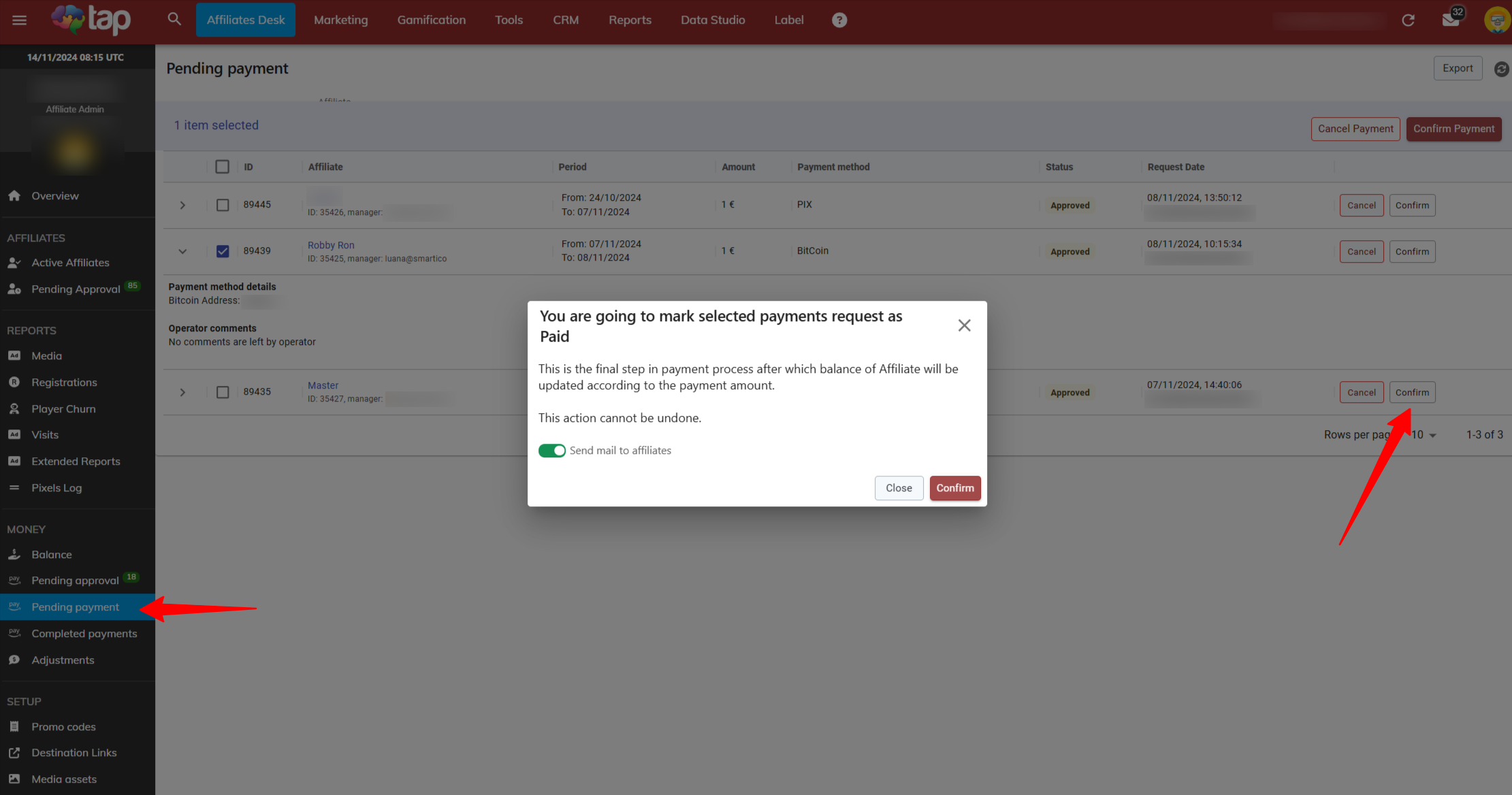Image resolution: width=1512 pixels, height=795 pixels.
Task: Toggle Send mail to affiliates switch
Action: (551, 451)
